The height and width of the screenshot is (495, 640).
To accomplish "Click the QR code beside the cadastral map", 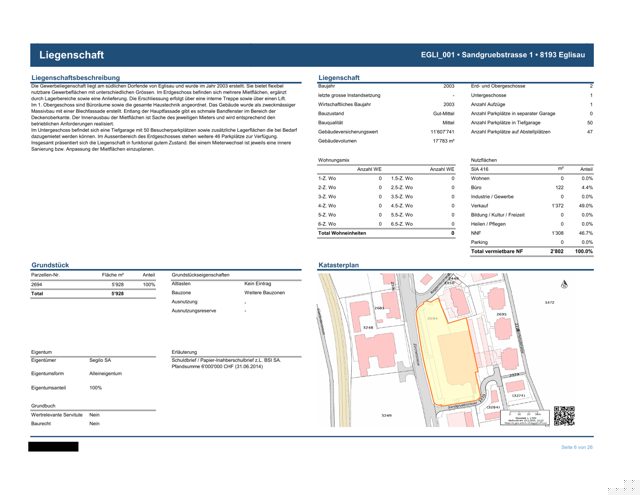I will click(x=564, y=416).
